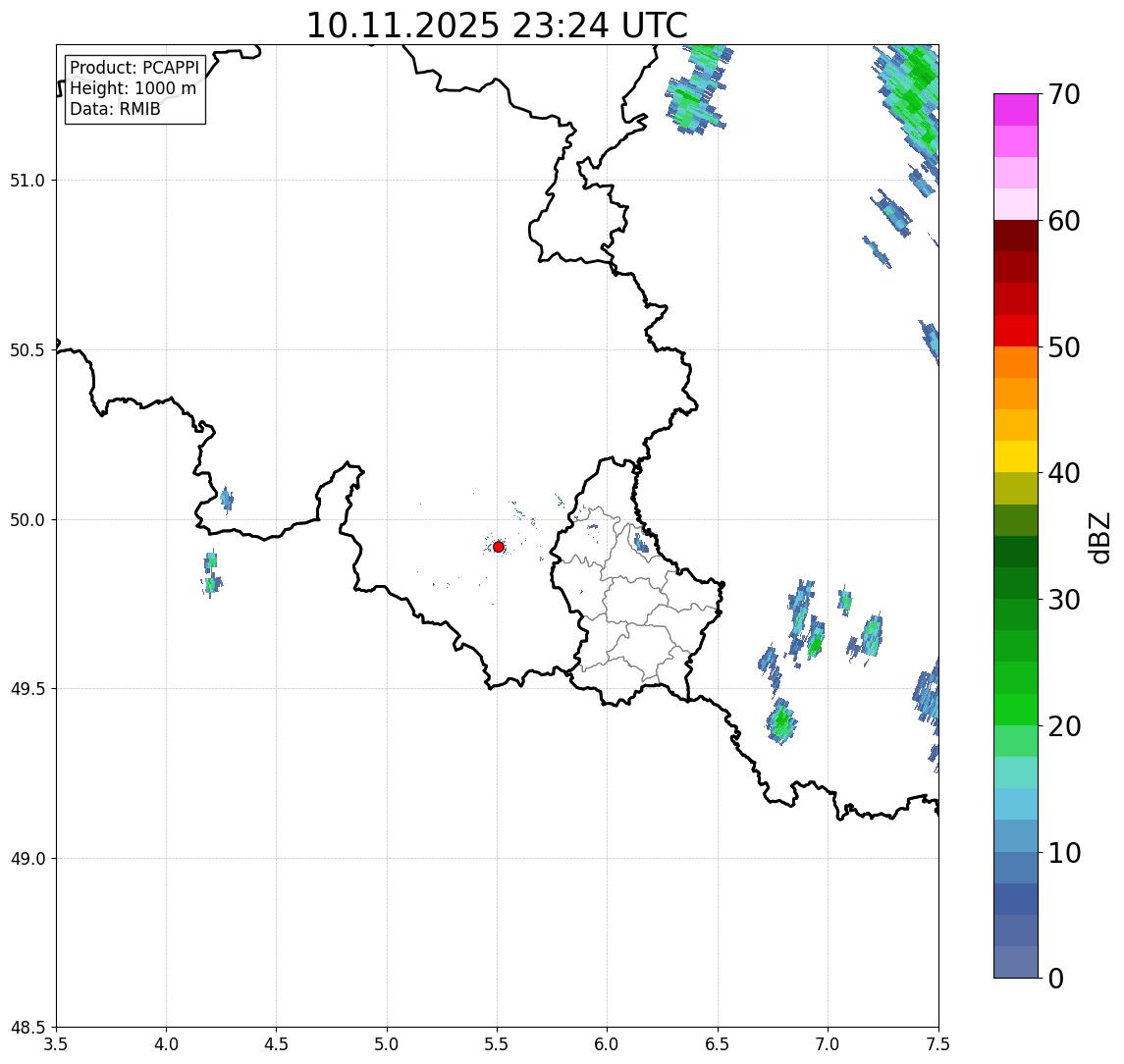
Task: Click latitude axis label 50.5
Action: 27,350
